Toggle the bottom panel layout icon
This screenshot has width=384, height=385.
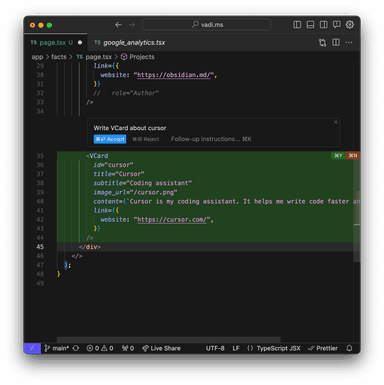tap(310, 25)
